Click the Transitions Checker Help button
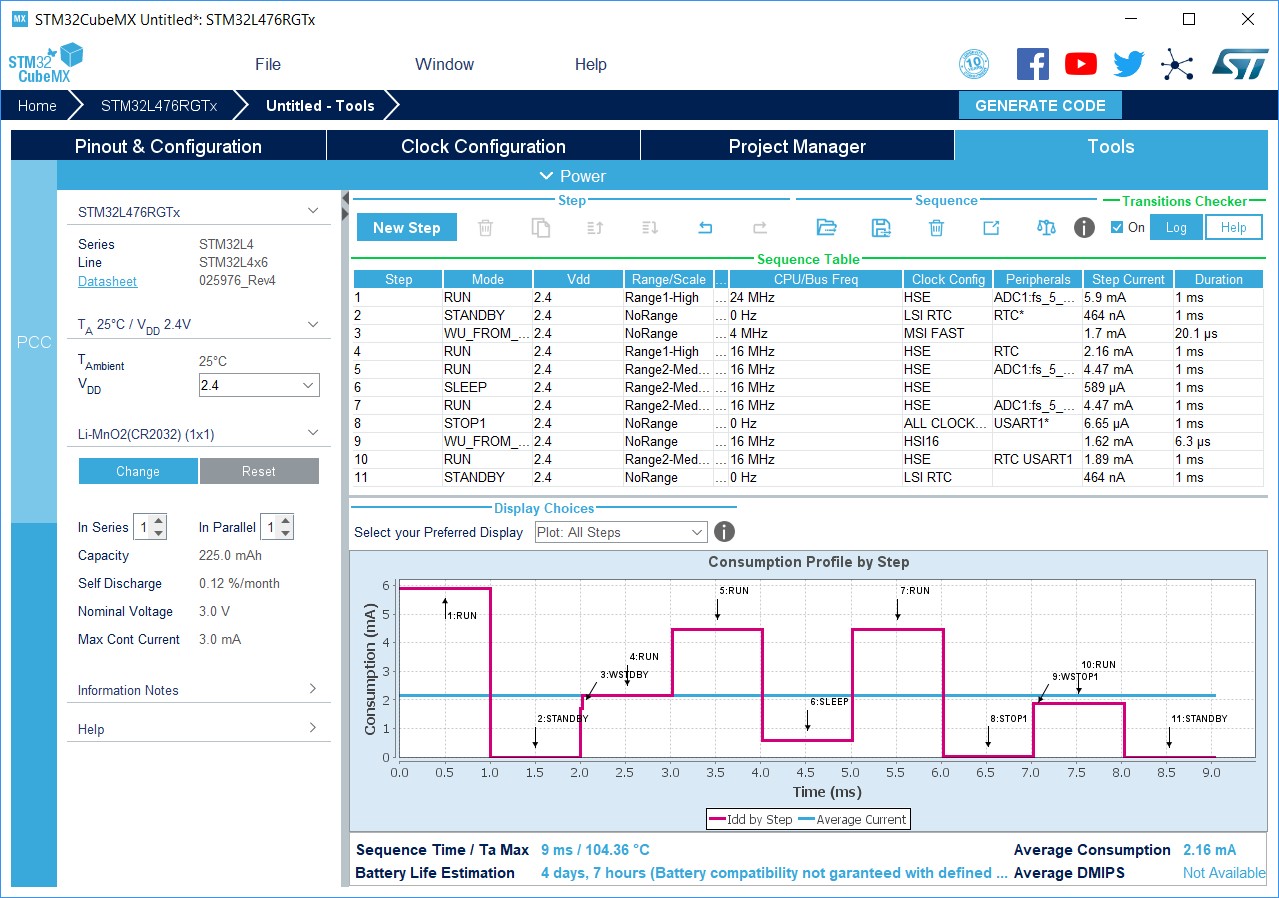 point(1233,228)
